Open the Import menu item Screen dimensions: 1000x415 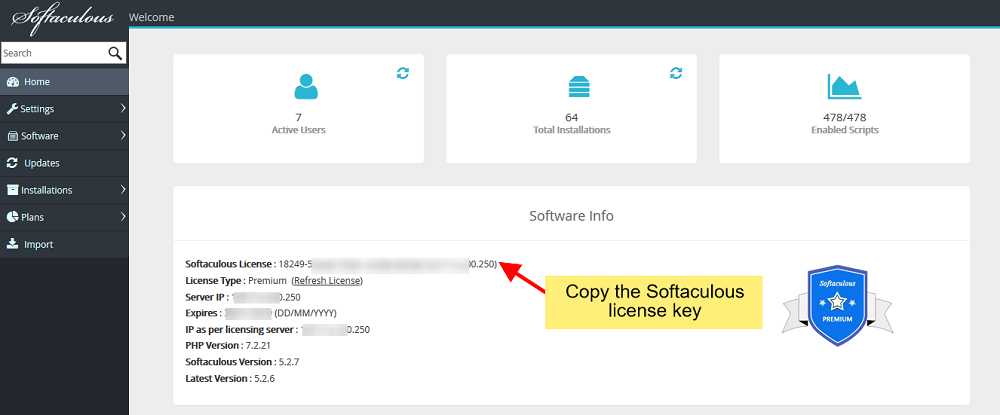pyautogui.click(x=64, y=244)
